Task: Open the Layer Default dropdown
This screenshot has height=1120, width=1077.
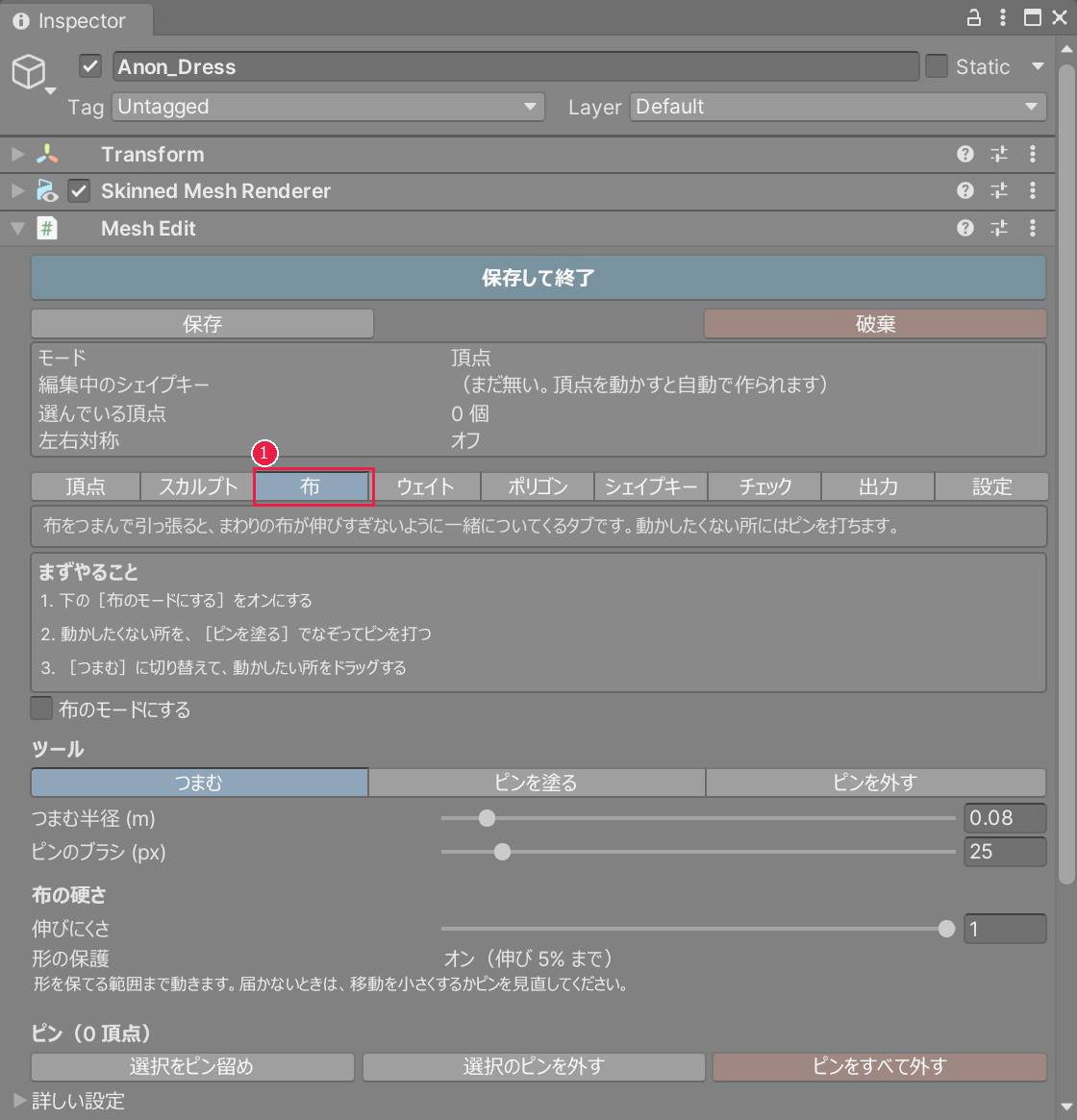Action: [838, 107]
